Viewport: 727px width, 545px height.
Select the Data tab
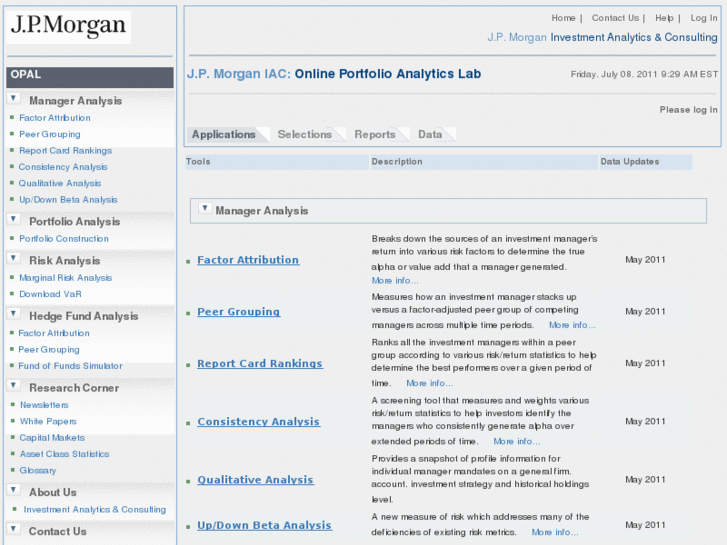(430, 134)
